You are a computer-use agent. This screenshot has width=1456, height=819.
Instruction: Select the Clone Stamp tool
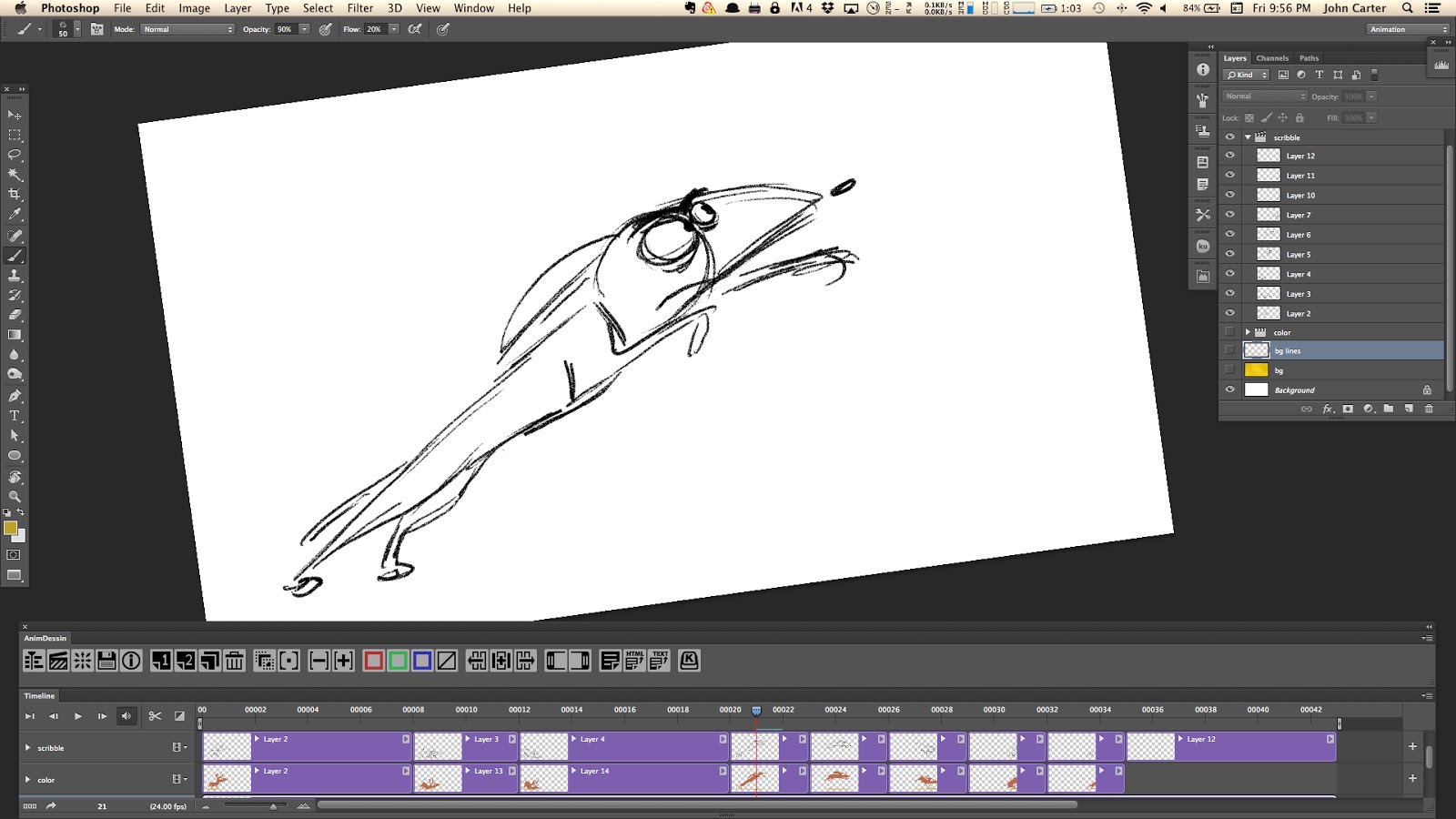[15, 275]
